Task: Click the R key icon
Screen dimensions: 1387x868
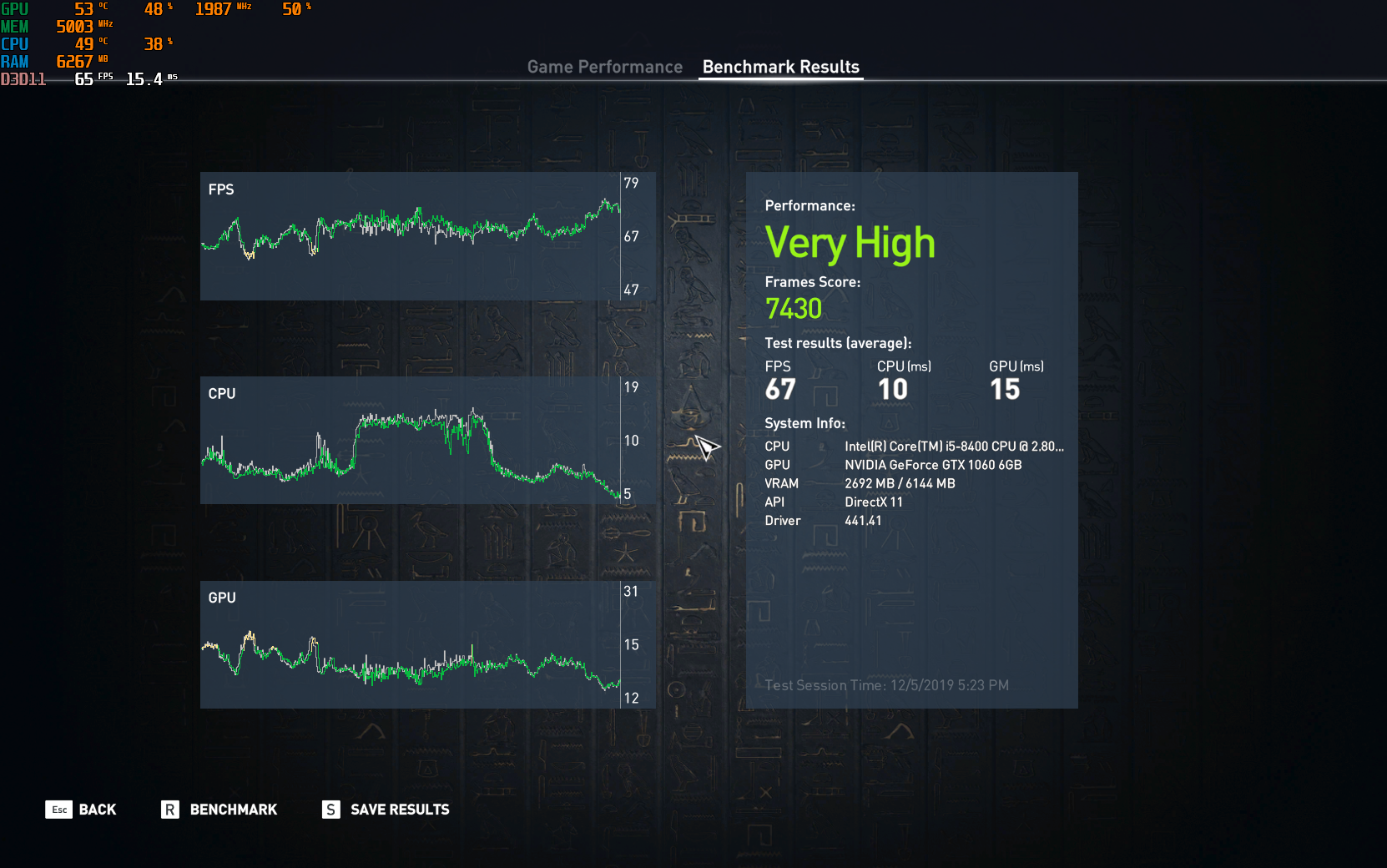Action: coord(169,810)
